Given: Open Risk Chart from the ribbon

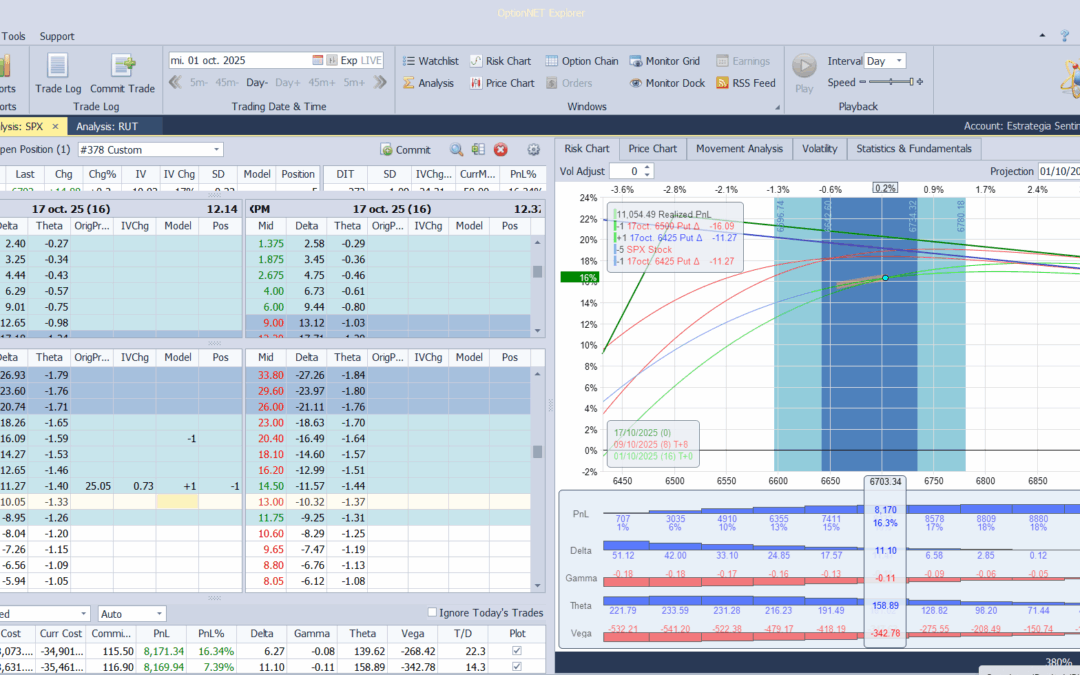Looking at the screenshot, I should click(x=501, y=61).
